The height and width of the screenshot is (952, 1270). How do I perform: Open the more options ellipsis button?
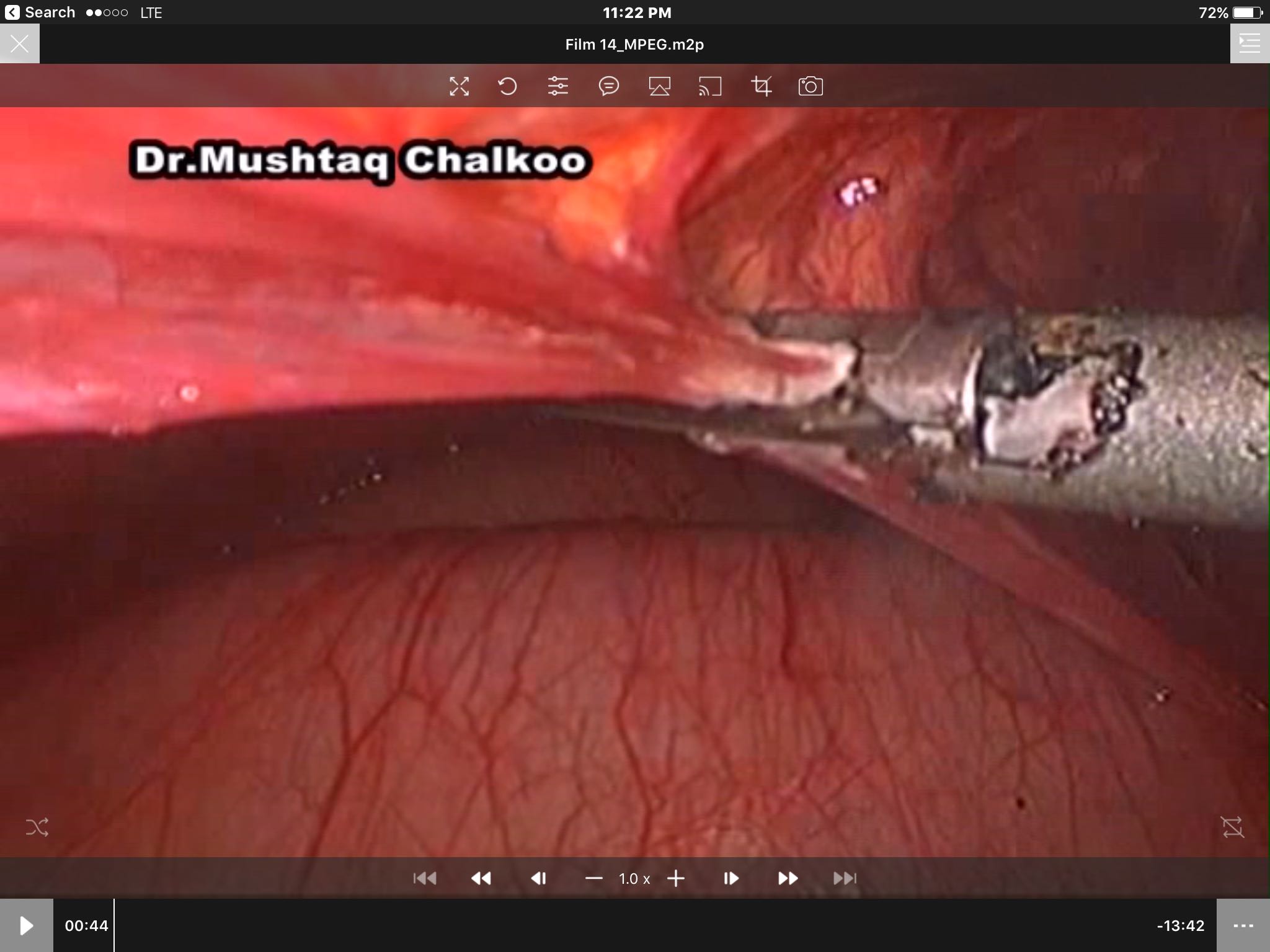tap(1243, 925)
